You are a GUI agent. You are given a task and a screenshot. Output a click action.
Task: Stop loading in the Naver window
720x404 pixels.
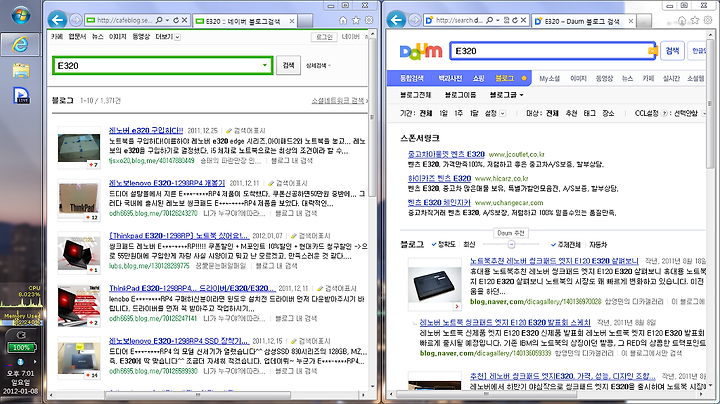coord(184,20)
